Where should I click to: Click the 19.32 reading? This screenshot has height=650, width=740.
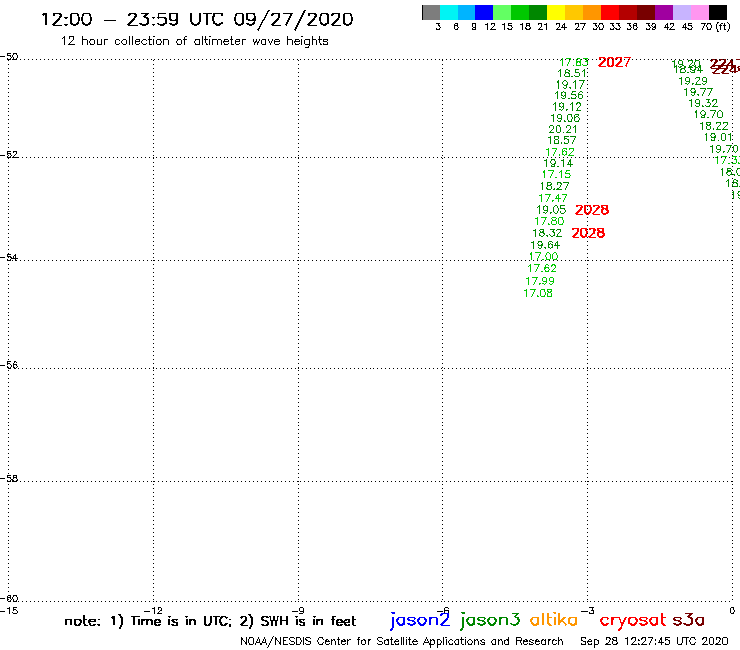pos(703,103)
